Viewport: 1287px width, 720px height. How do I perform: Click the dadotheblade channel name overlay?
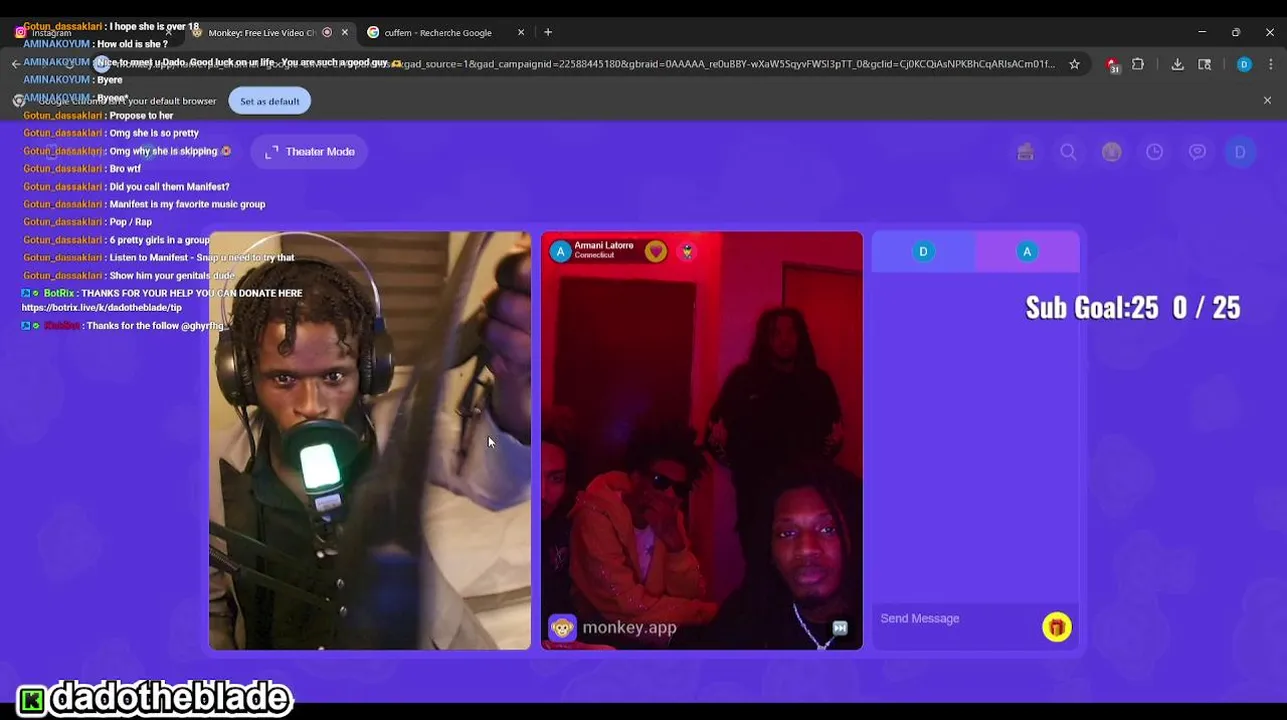tap(170, 698)
